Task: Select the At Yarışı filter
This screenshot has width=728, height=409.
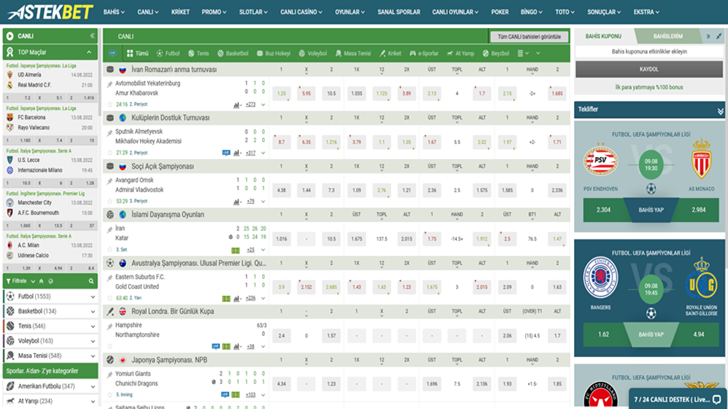Action: [460, 53]
